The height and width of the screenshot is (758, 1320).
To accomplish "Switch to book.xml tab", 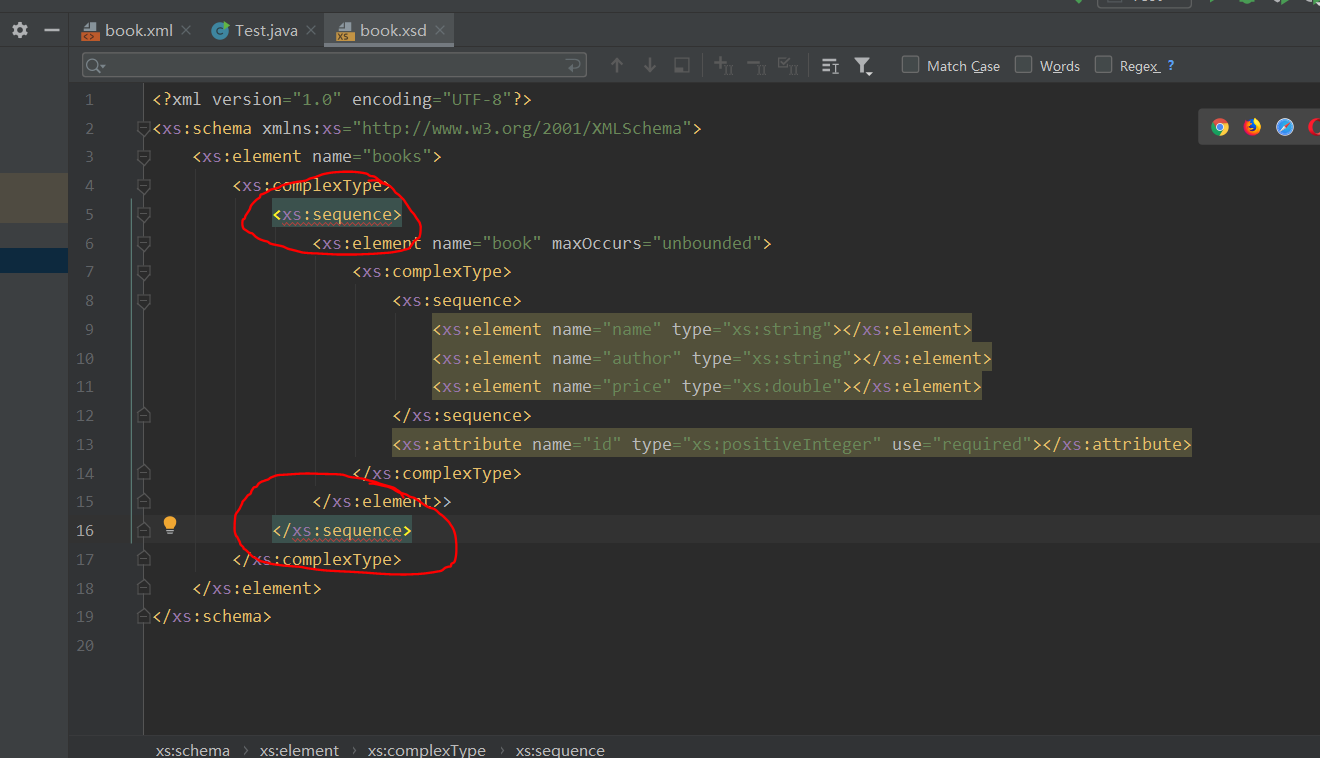I will [x=138, y=31].
